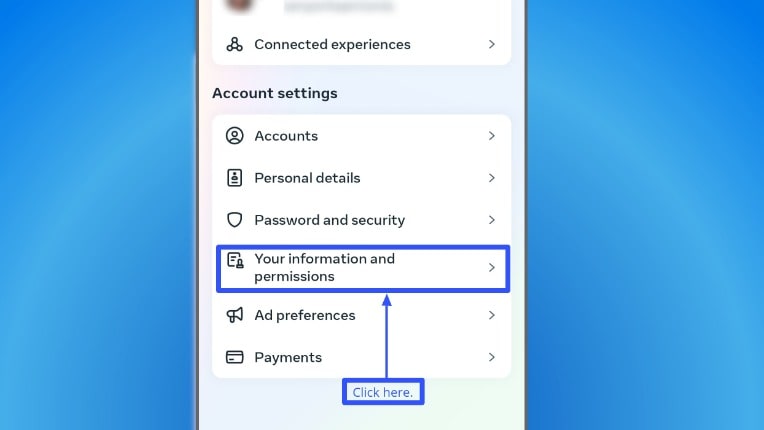Select the Password and security shield icon
Screen dimensions: 764x430
point(235,220)
